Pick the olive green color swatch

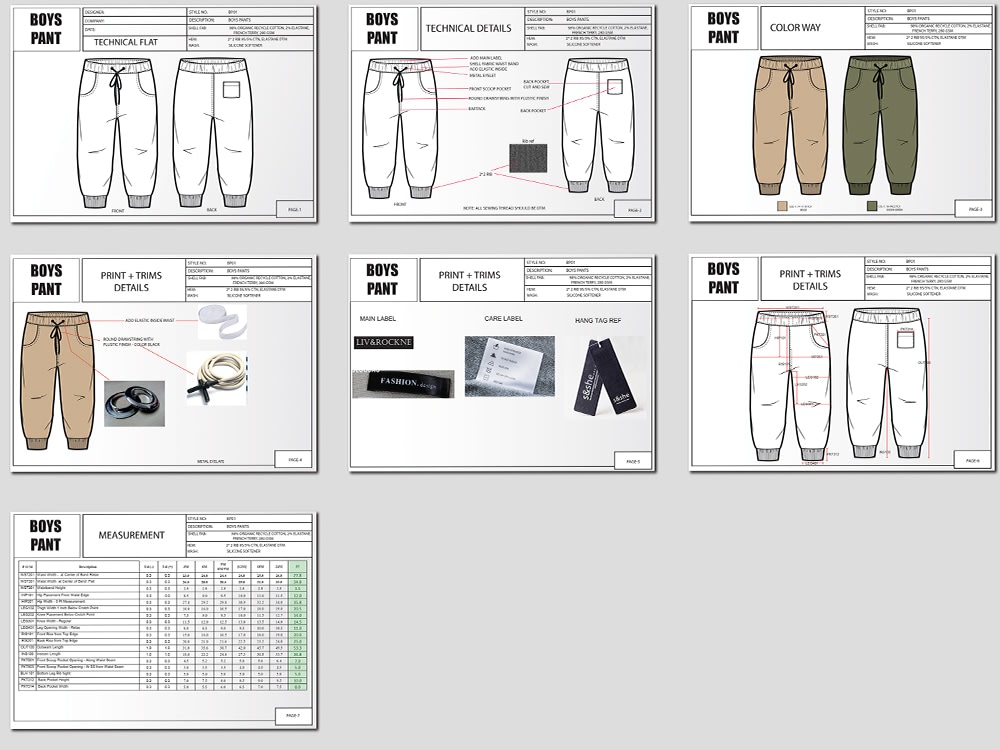(x=872, y=206)
